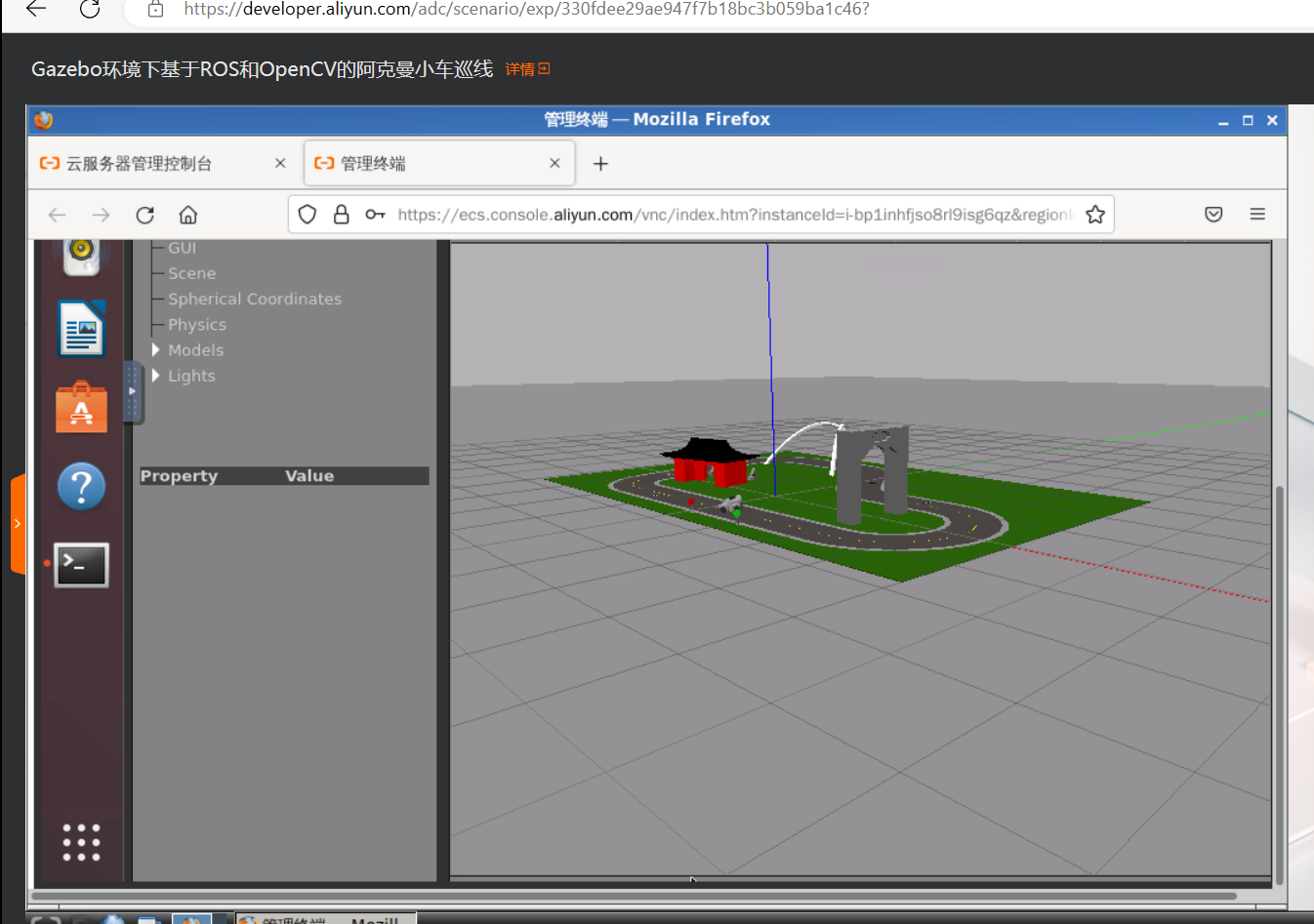This screenshot has height=924, width=1314.
Task: Open the Help icon in dock
Action: pos(81,486)
